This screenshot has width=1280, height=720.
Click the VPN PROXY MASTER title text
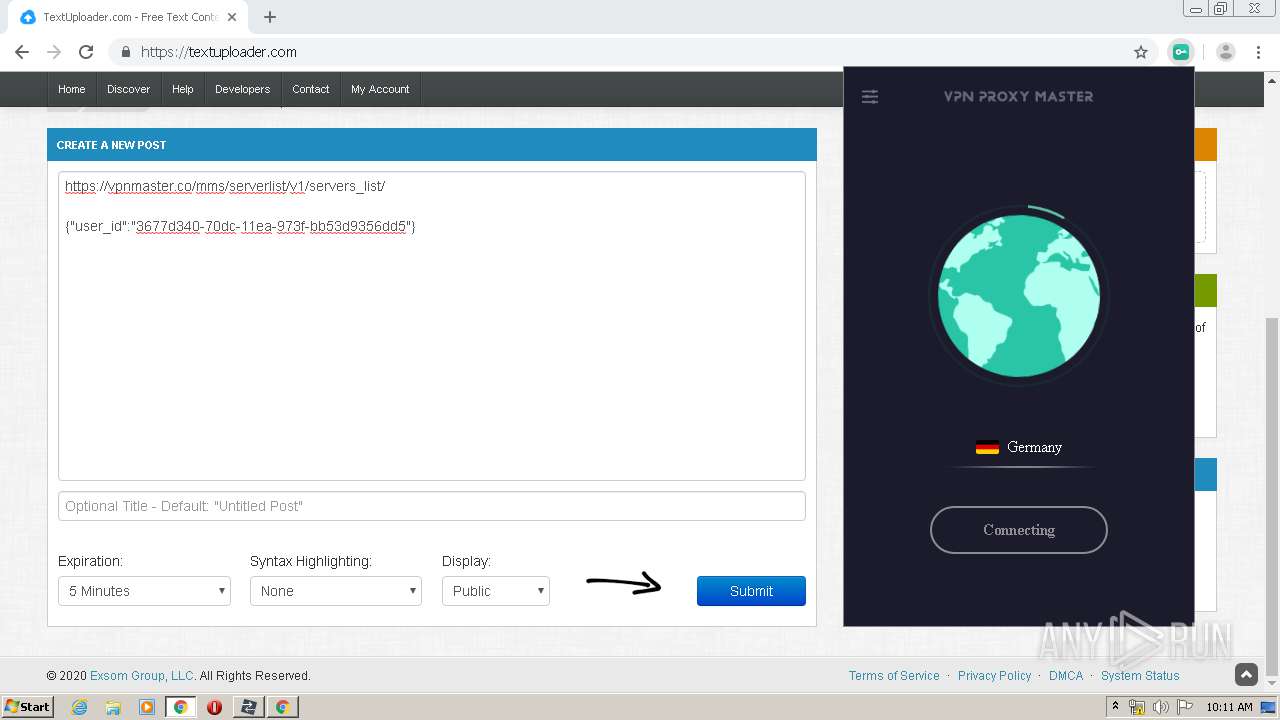click(1019, 97)
